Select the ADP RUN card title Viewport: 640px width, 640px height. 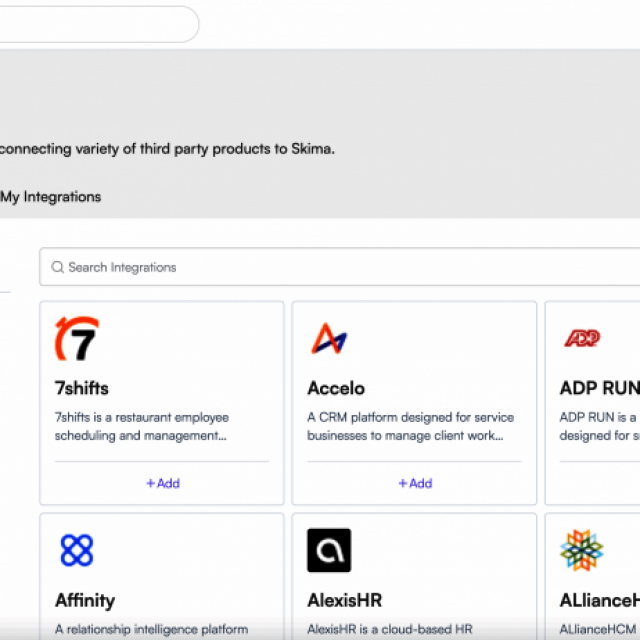tap(600, 388)
